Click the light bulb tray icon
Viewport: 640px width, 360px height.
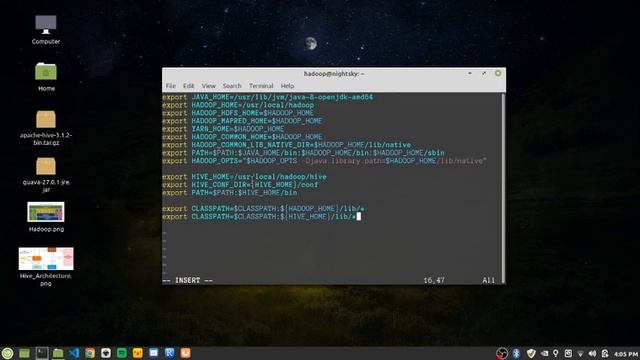[x=556, y=353]
